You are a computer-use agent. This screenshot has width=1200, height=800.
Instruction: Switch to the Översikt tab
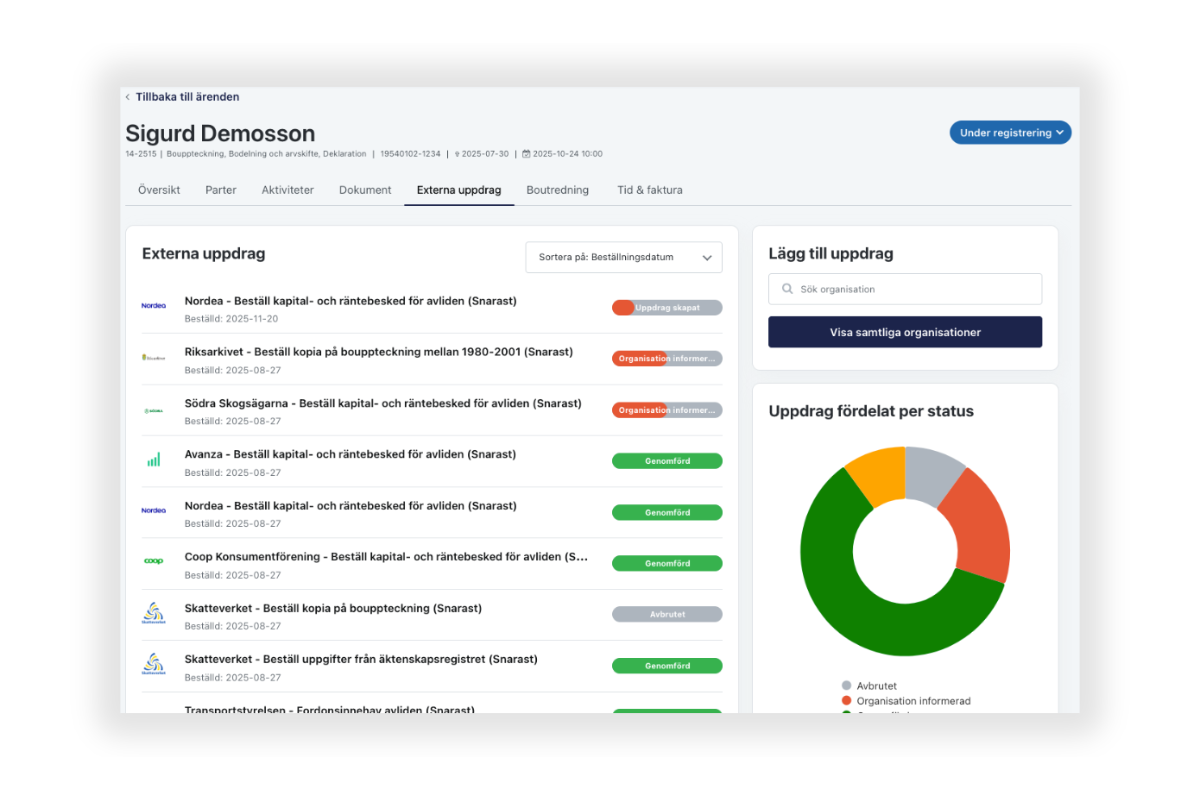[x=159, y=190]
